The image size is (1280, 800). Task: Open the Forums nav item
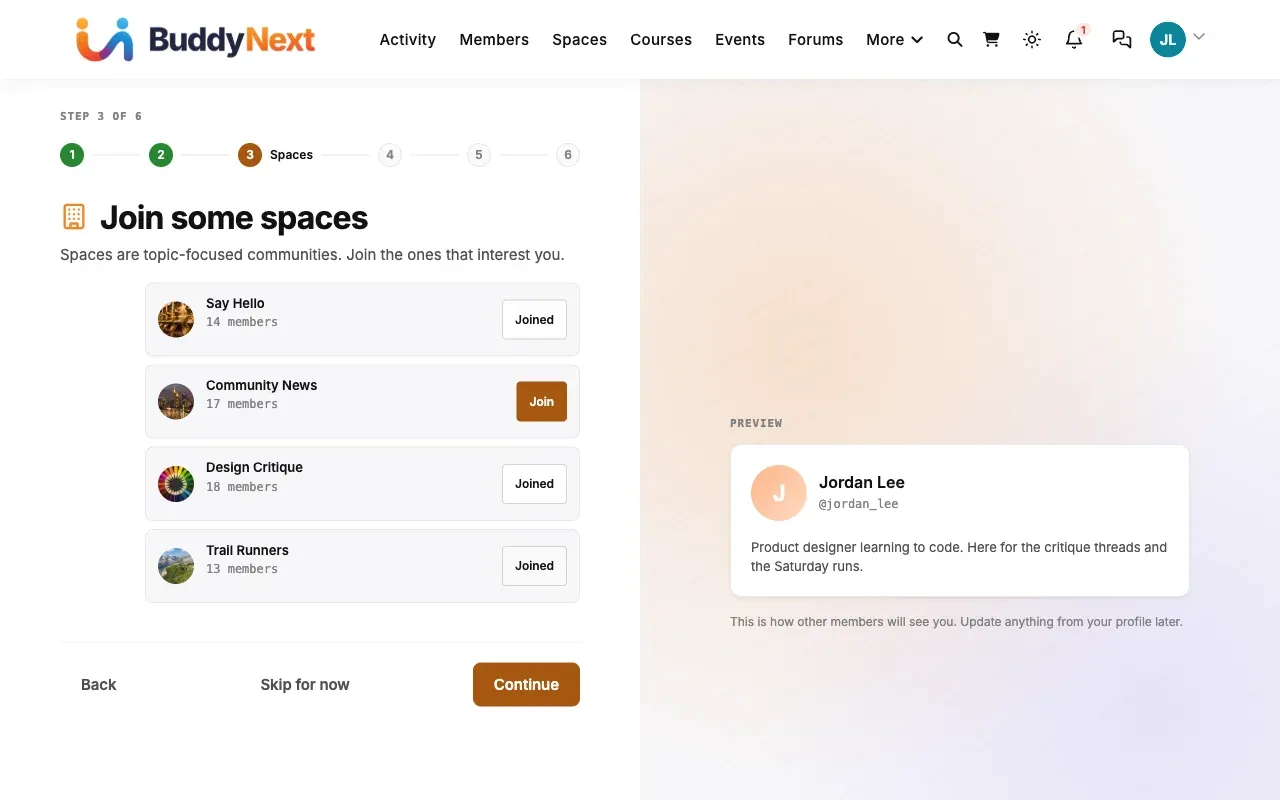pyautogui.click(x=816, y=40)
